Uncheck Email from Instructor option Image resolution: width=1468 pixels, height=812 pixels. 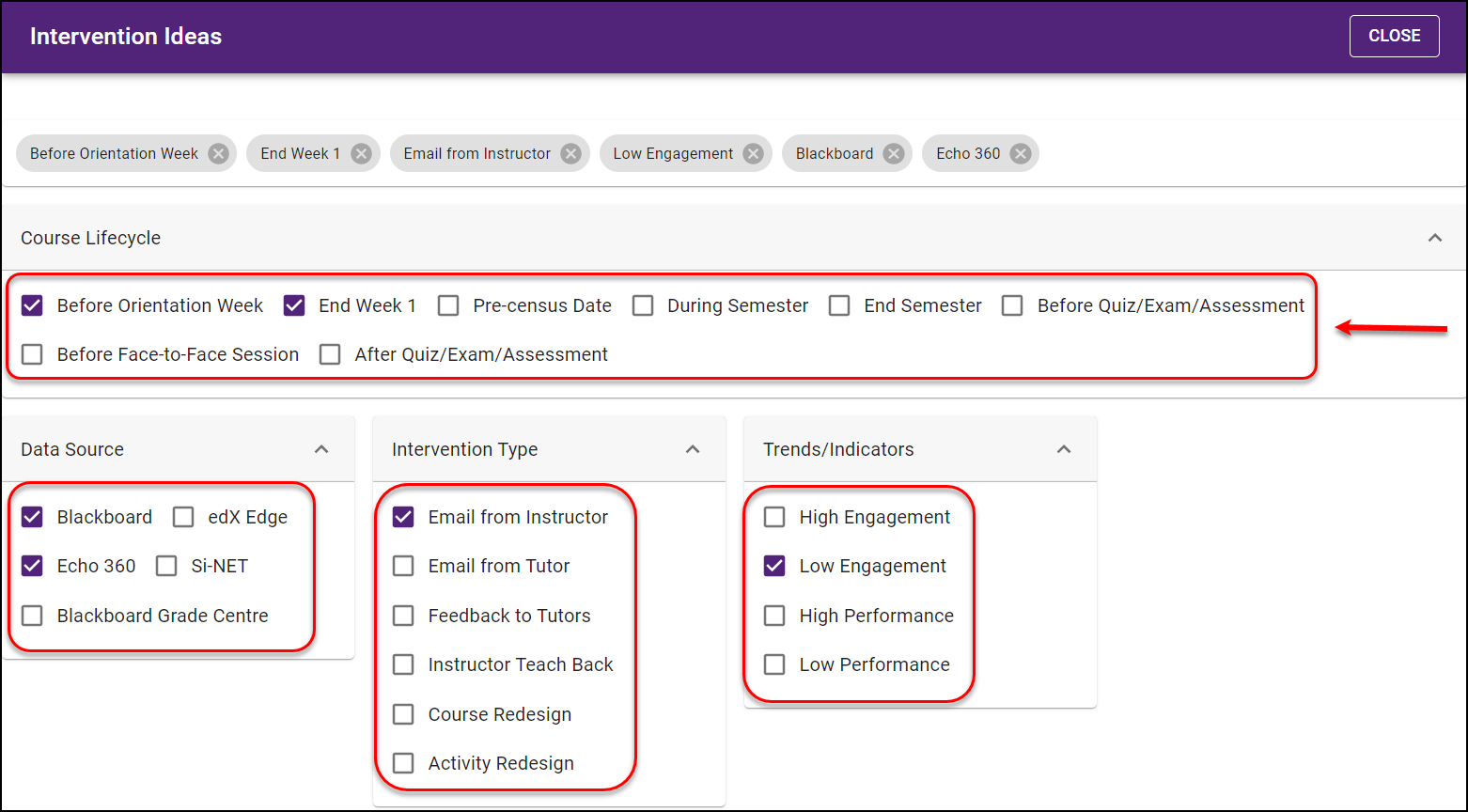pyautogui.click(x=403, y=517)
